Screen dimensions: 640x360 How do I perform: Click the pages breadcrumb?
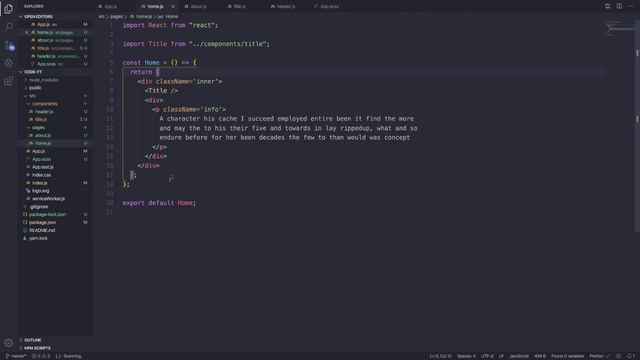pyautogui.click(x=116, y=17)
